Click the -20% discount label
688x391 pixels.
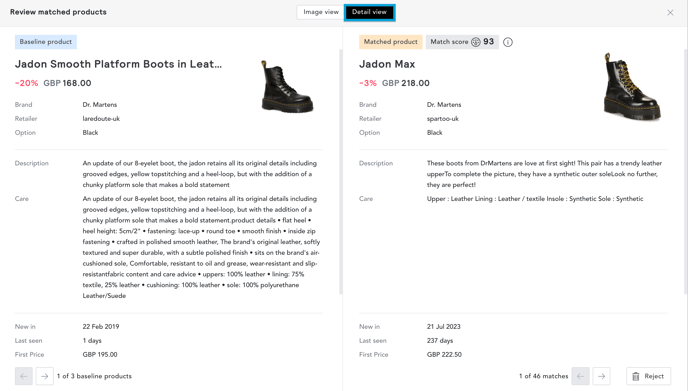click(x=26, y=83)
